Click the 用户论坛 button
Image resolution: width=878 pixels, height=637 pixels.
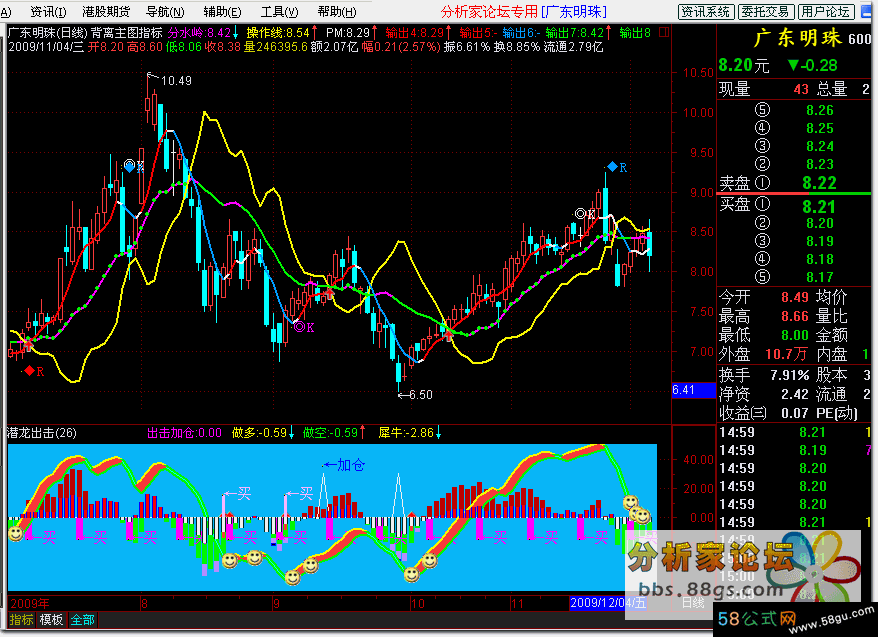825,11
